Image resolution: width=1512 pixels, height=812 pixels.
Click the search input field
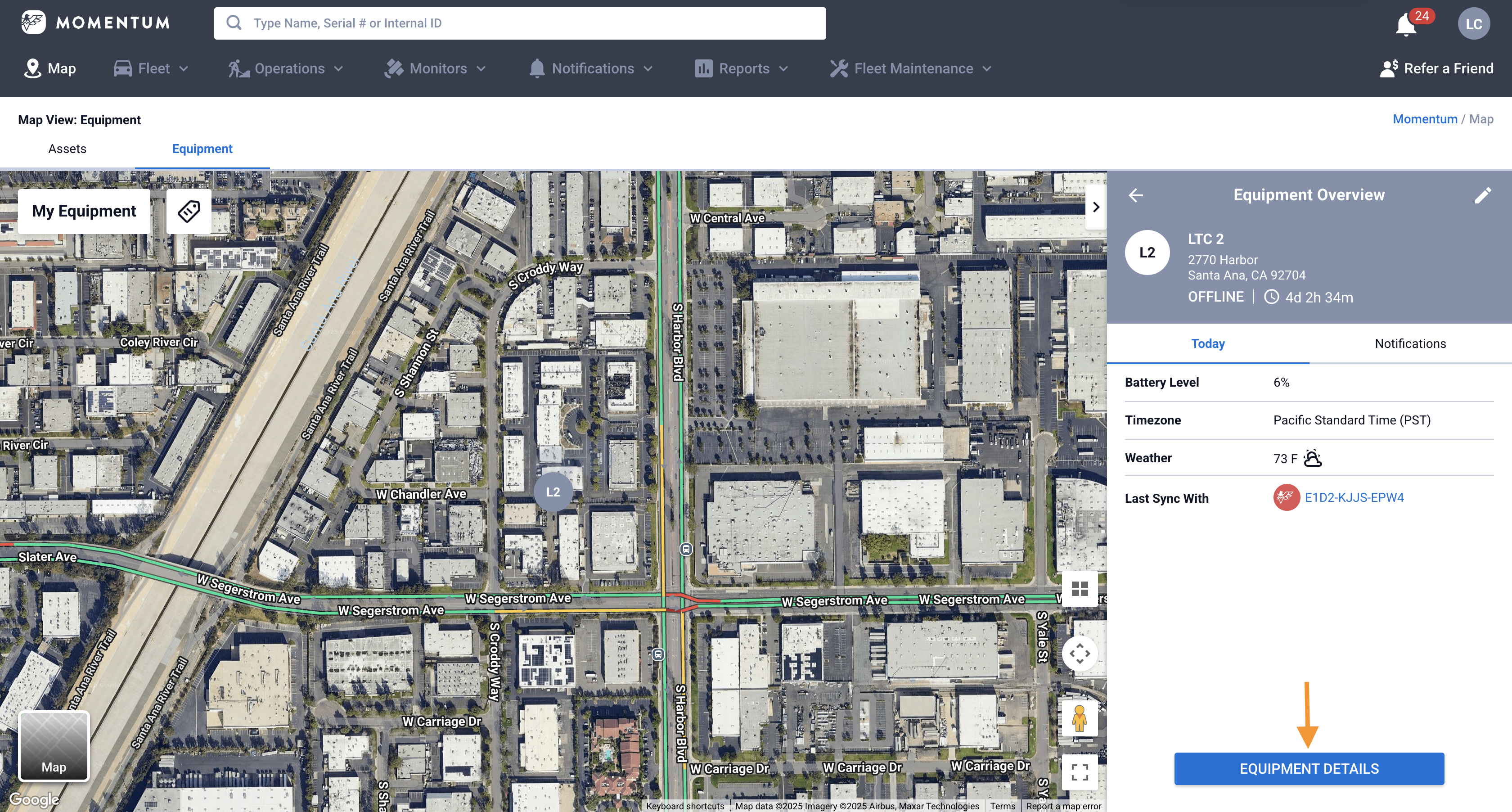coord(519,23)
